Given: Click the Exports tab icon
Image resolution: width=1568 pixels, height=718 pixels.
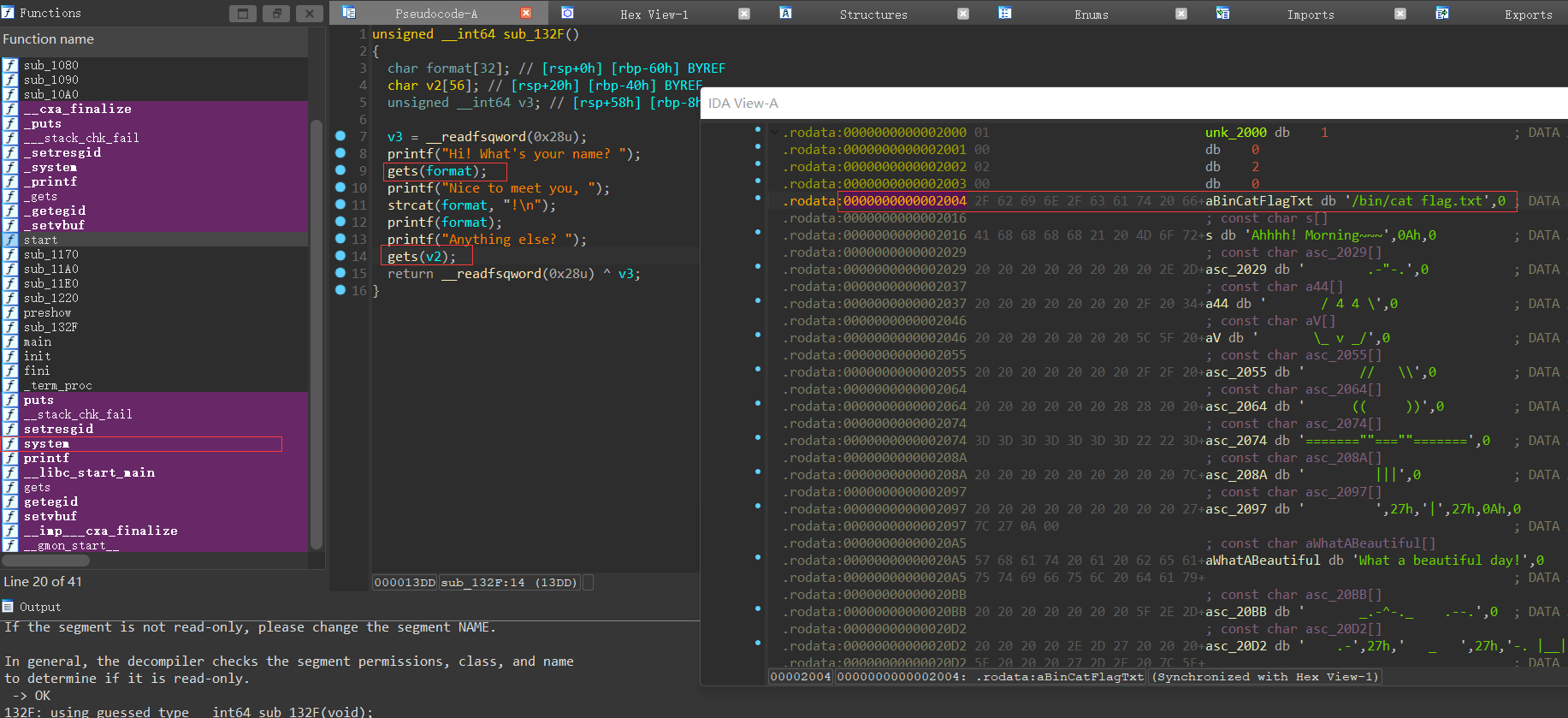Looking at the screenshot, I should [1442, 12].
